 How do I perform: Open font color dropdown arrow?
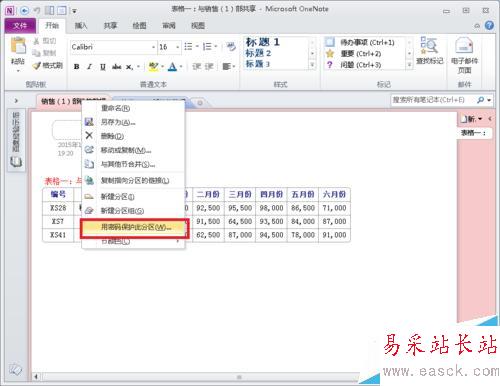point(181,67)
